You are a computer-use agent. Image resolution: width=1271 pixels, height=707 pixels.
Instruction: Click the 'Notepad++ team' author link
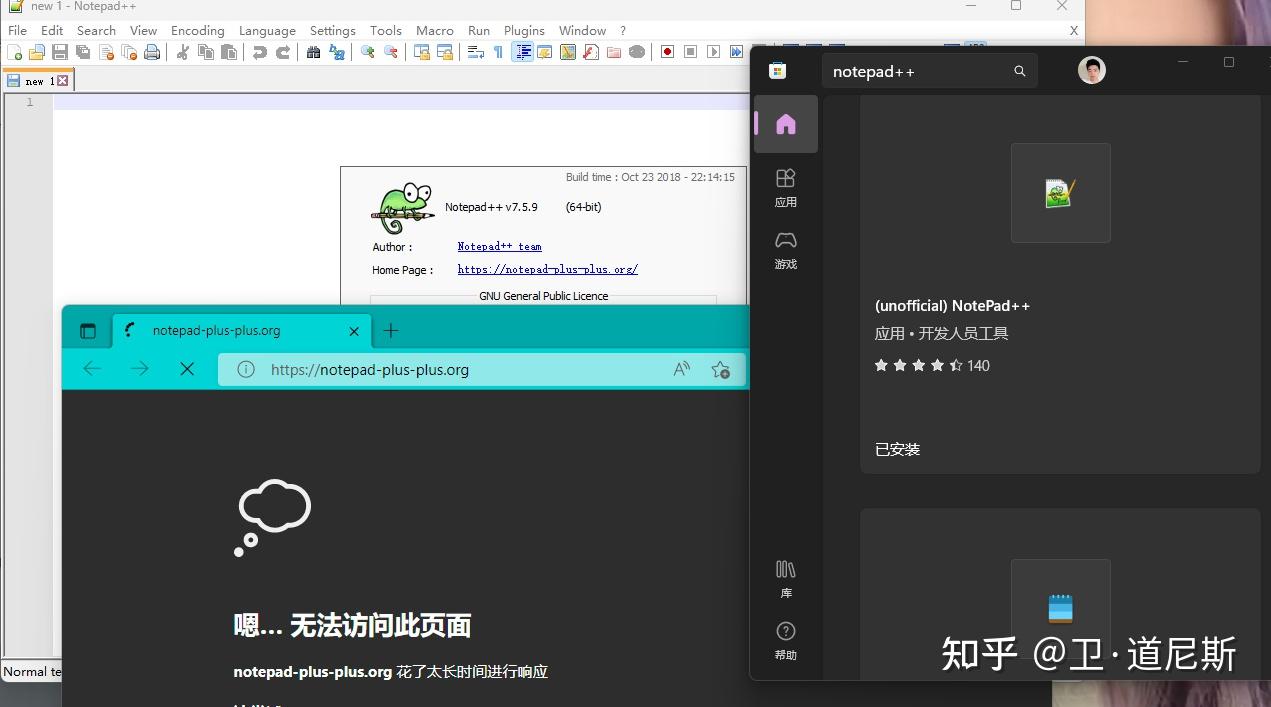coord(499,246)
